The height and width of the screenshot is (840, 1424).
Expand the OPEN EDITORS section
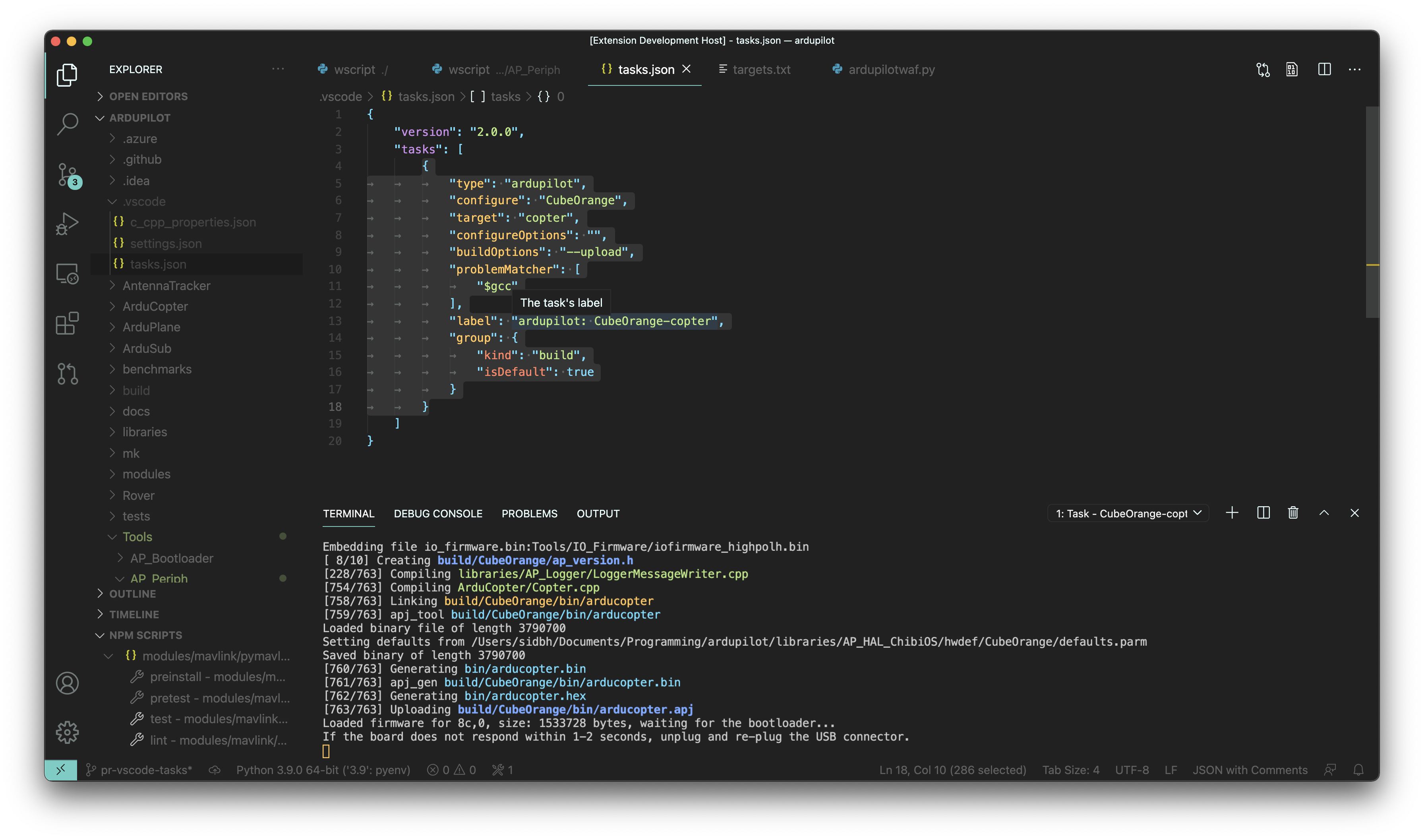[x=148, y=96]
